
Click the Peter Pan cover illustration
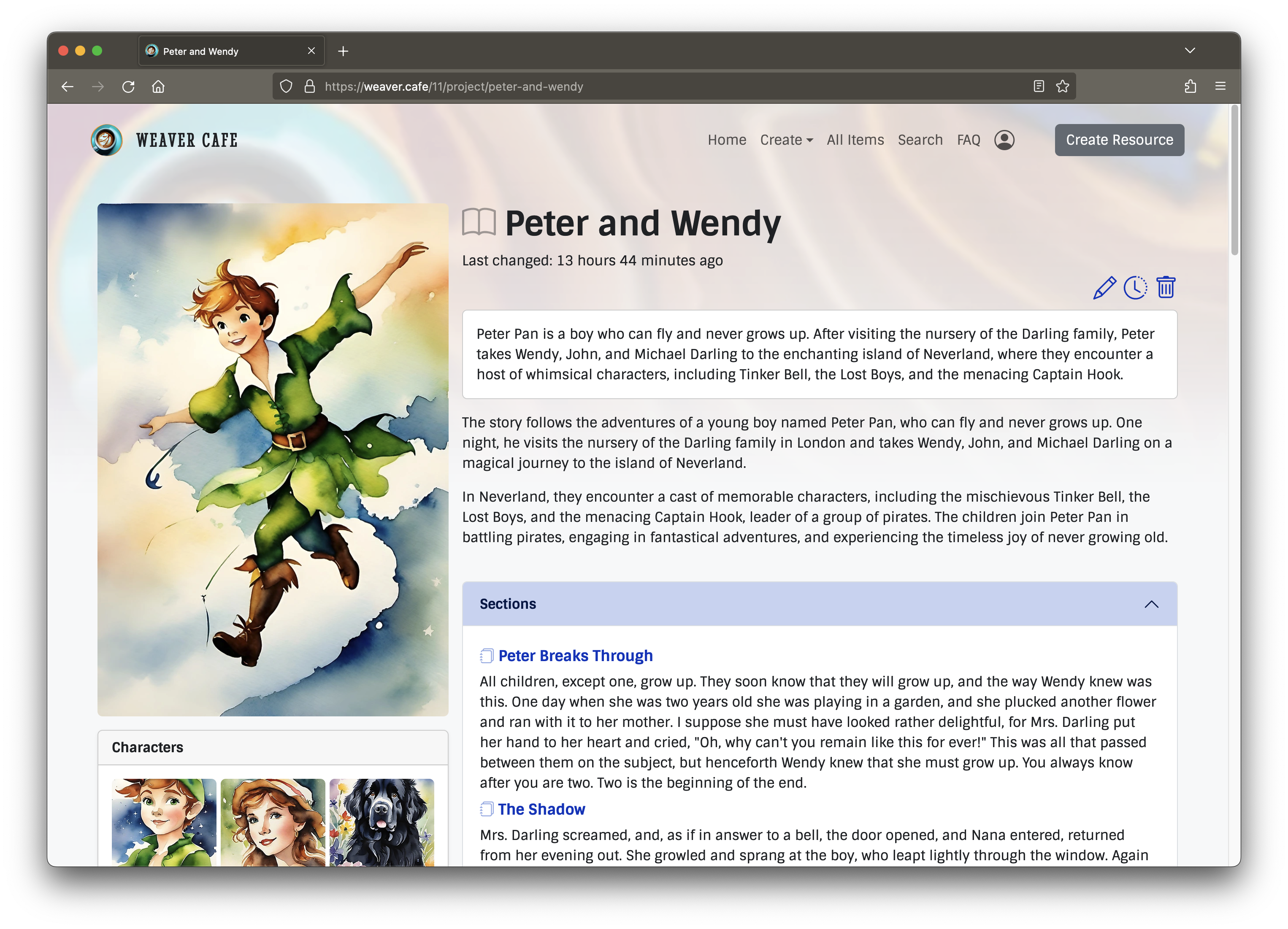tap(273, 459)
